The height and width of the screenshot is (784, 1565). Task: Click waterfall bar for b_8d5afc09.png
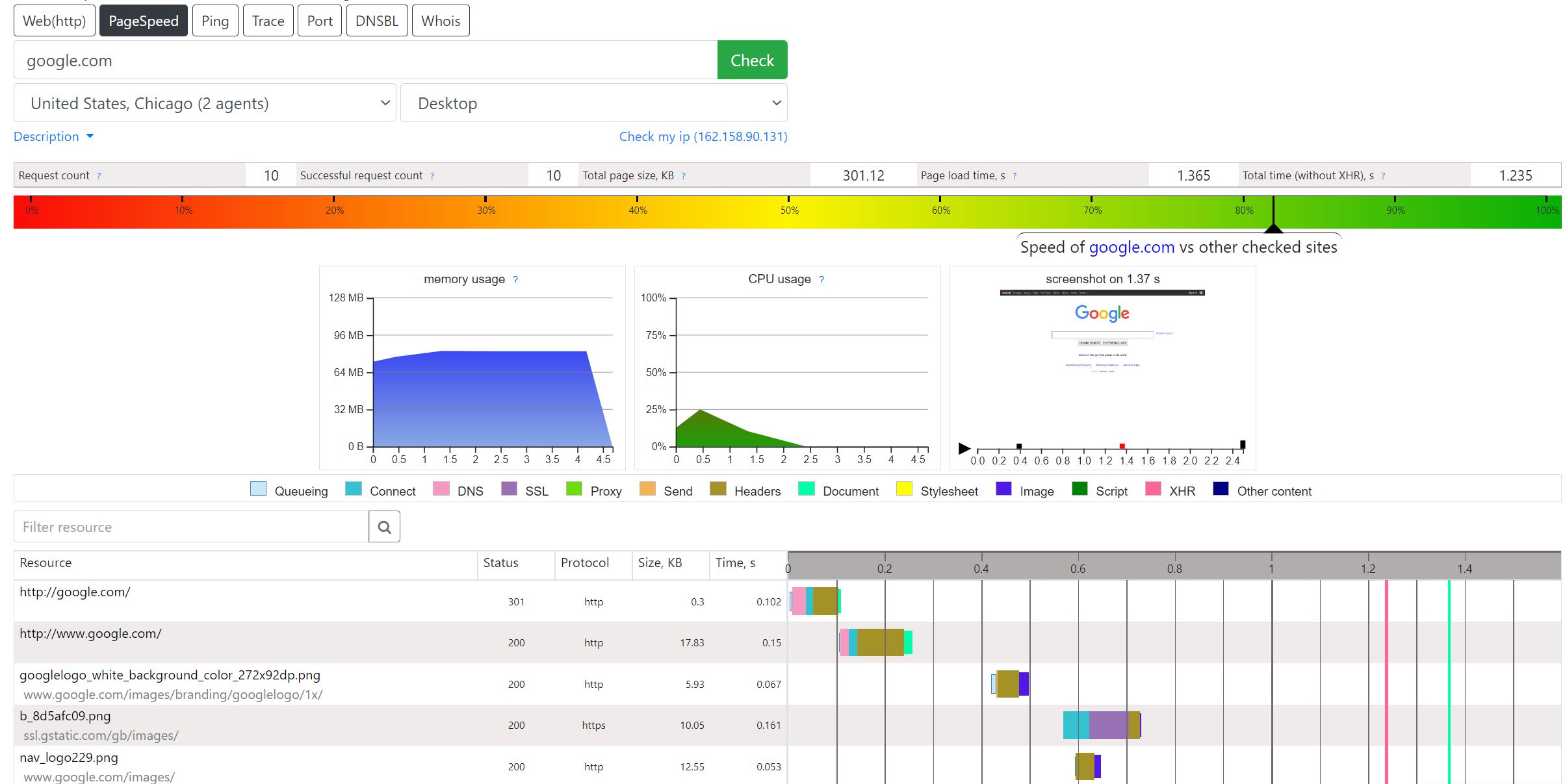(1102, 725)
